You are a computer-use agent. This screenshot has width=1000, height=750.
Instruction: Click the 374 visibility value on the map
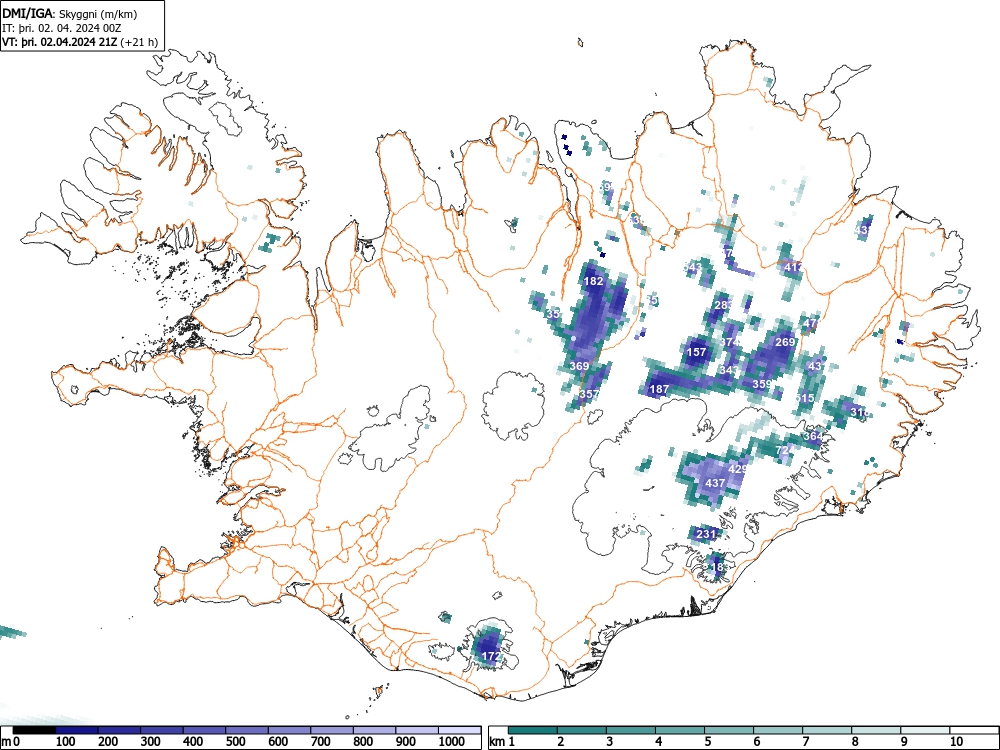pos(729,342)
